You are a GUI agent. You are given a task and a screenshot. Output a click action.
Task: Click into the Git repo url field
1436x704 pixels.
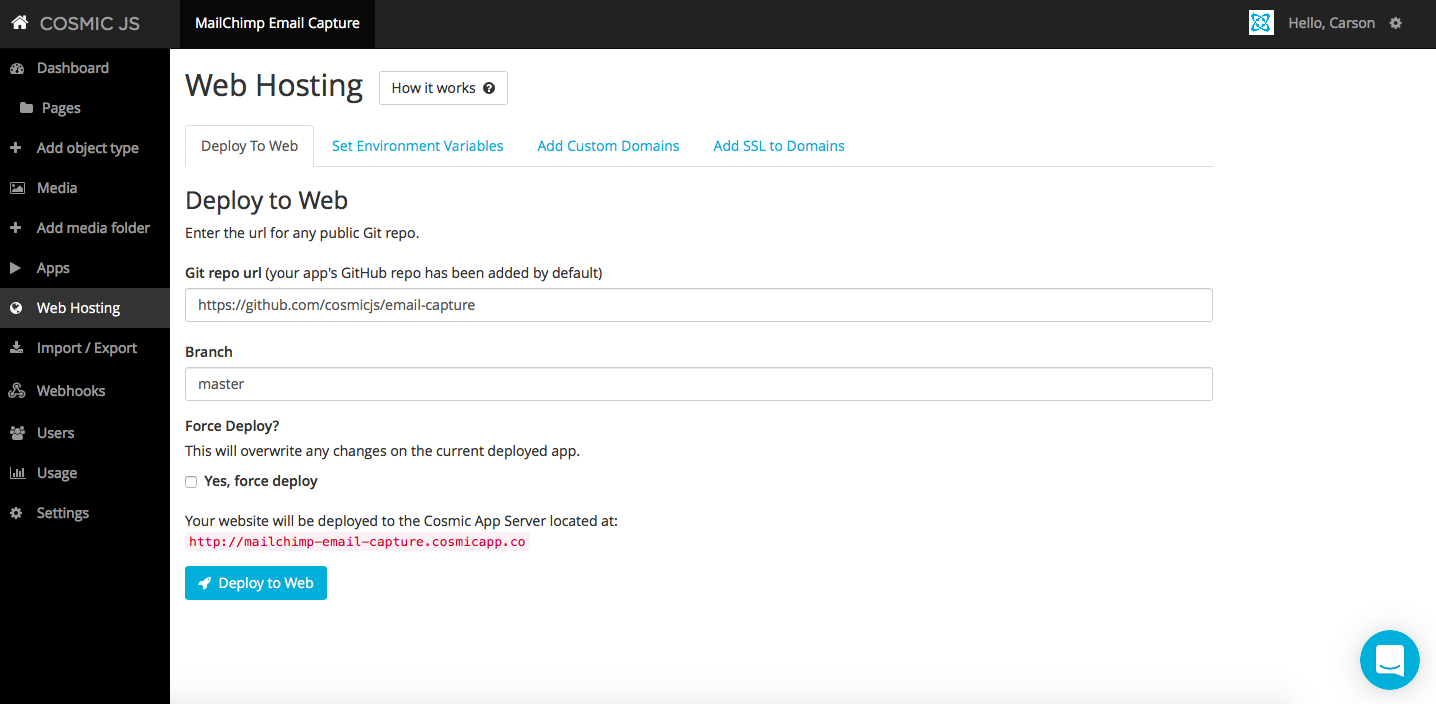698,305
